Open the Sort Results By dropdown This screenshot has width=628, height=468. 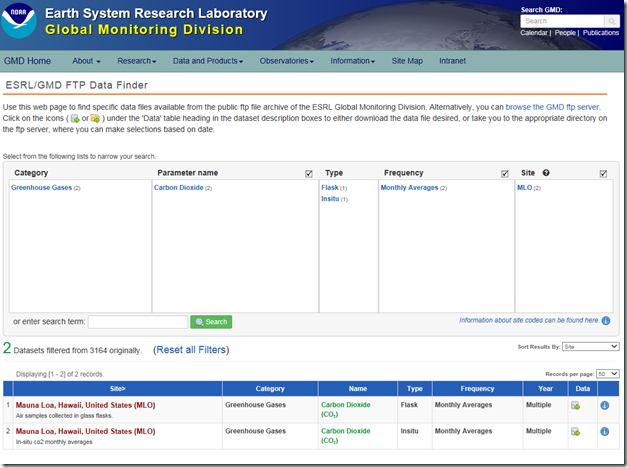coord(591,346)
